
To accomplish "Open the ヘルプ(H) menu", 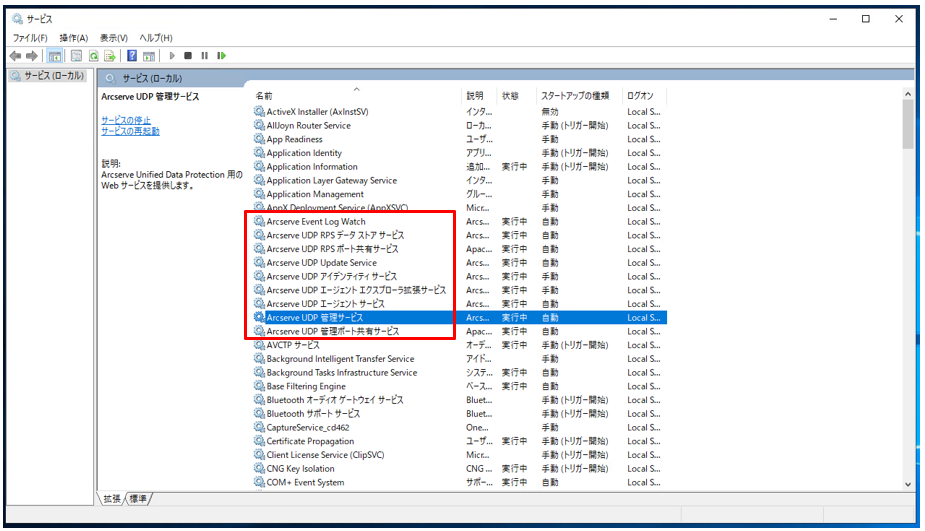I will tap(156, 38).
